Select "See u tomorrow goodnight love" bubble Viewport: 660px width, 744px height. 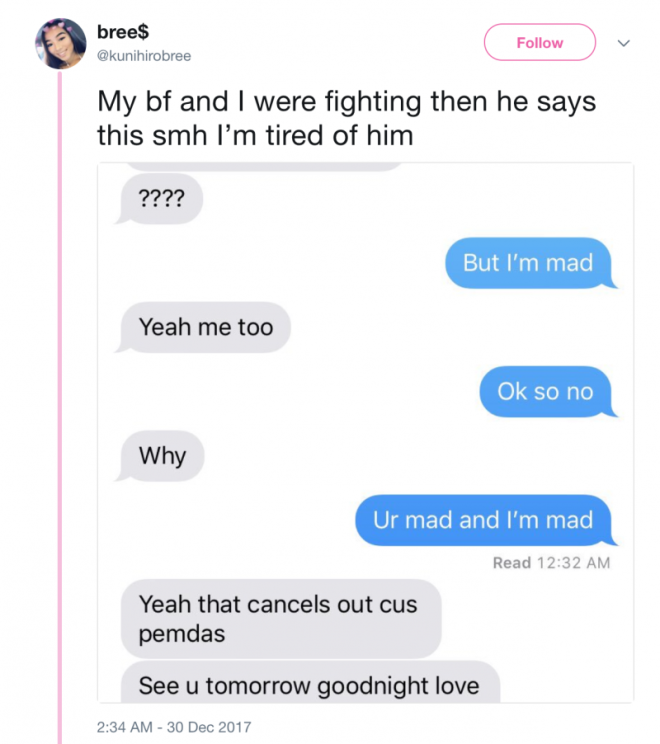[310, 682]
